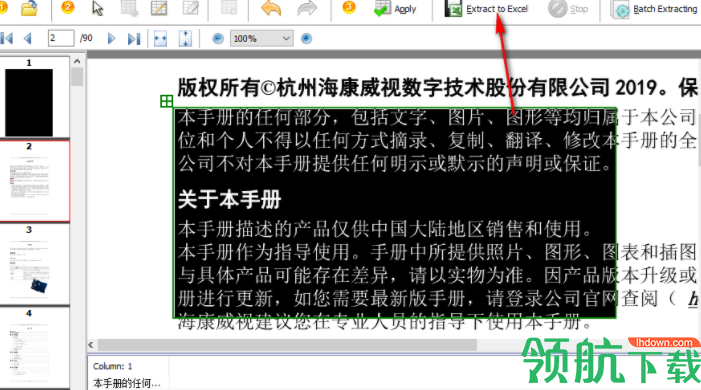Click the thumbnail panel scrollbar thumb

pyautogui.click(x=77, y=76)
